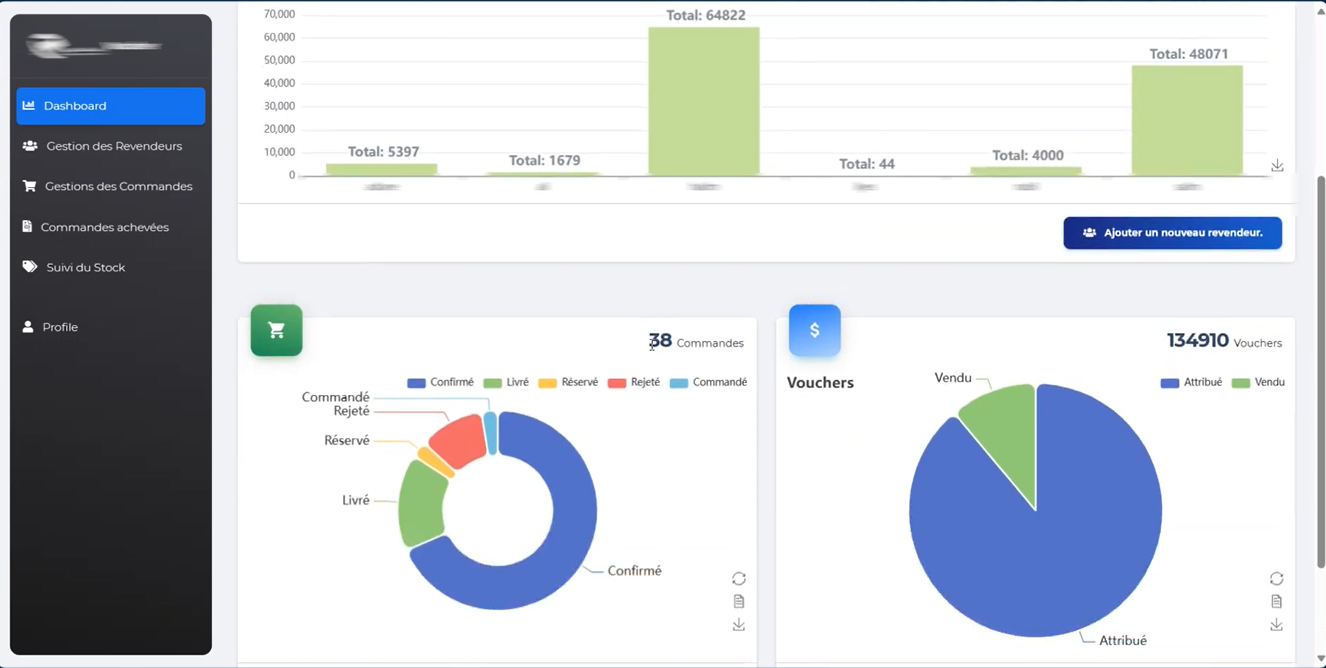This screenshot has width=1326, height=668.
Task: Refresh the Commandes donut chart
Action: pyautogui.click(x=738, y=578)
